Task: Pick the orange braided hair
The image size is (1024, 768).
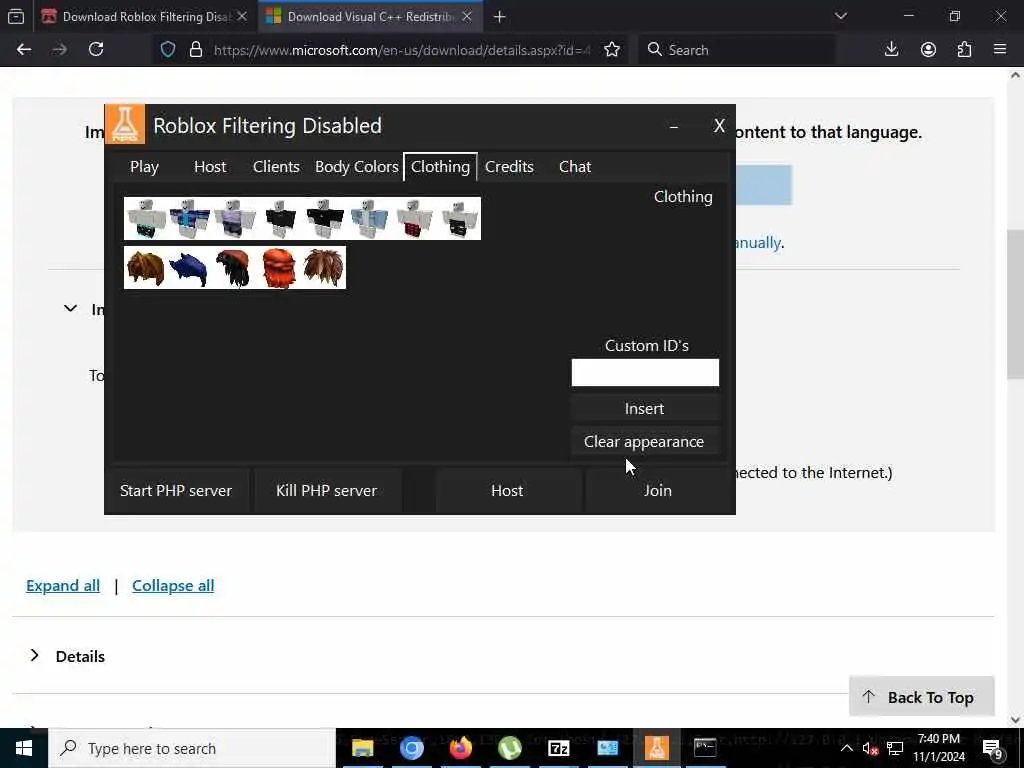Action: tap(279, 268)
